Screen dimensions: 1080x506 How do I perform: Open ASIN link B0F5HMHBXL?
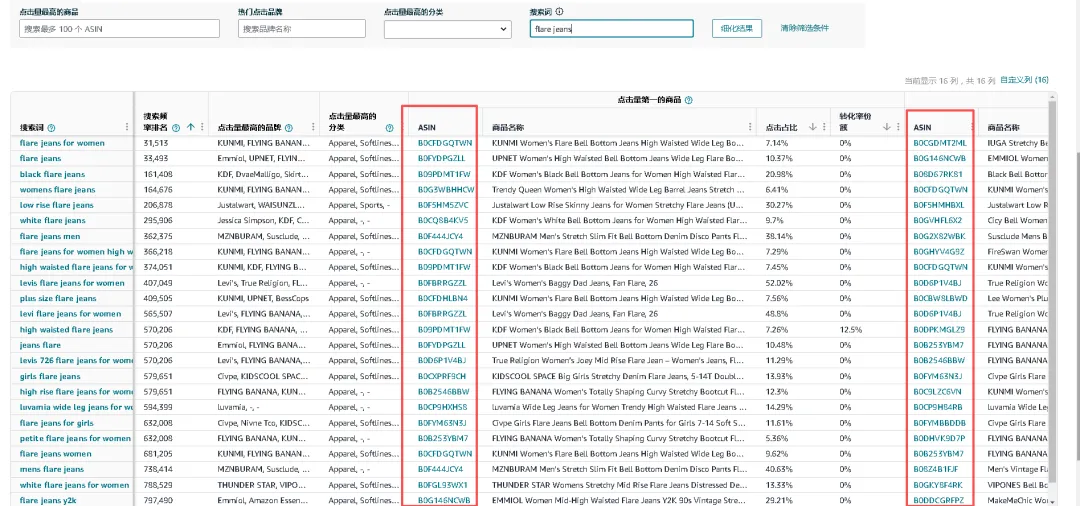(939, 205)
